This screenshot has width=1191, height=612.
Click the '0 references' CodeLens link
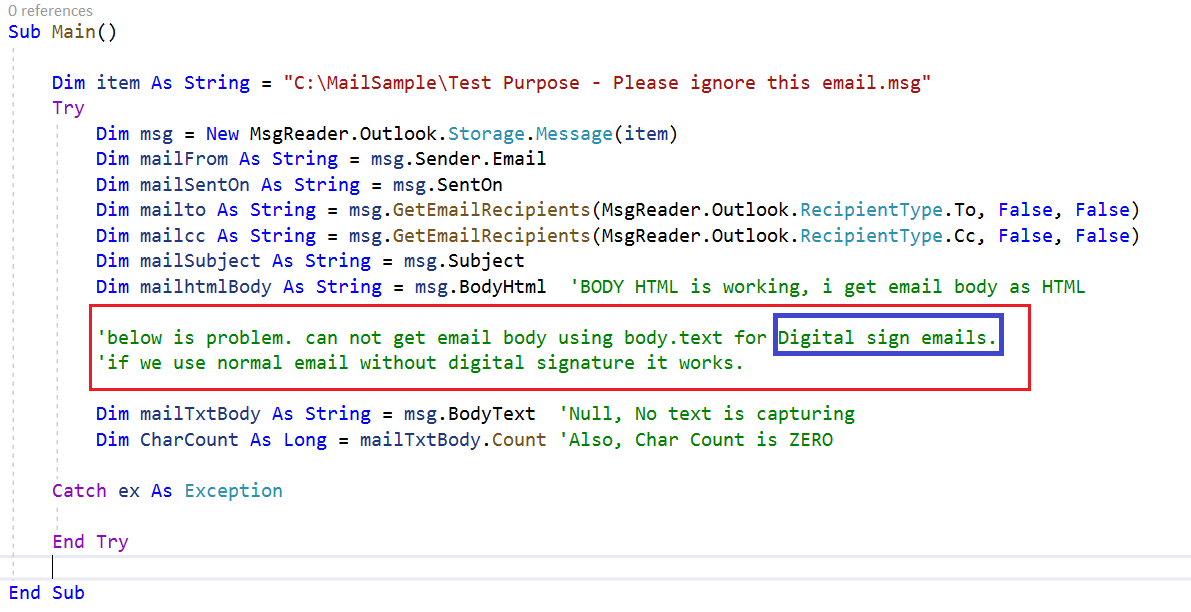48,10
